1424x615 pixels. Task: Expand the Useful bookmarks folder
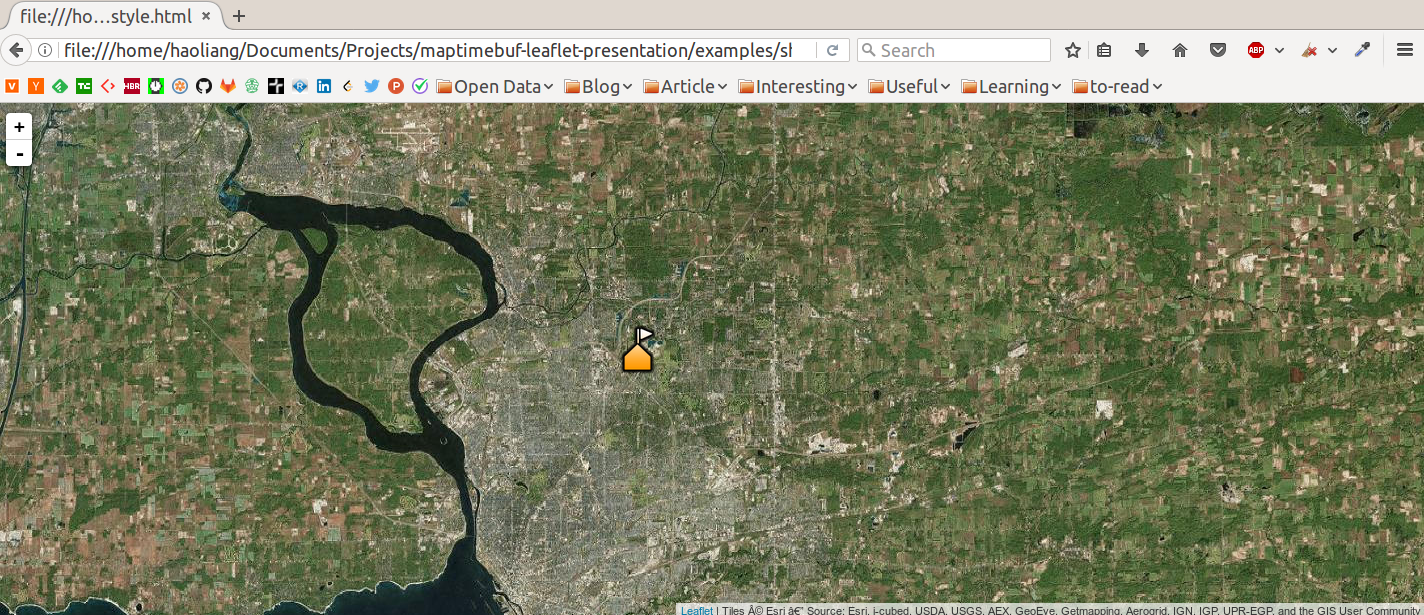click(x=909, y=87)
